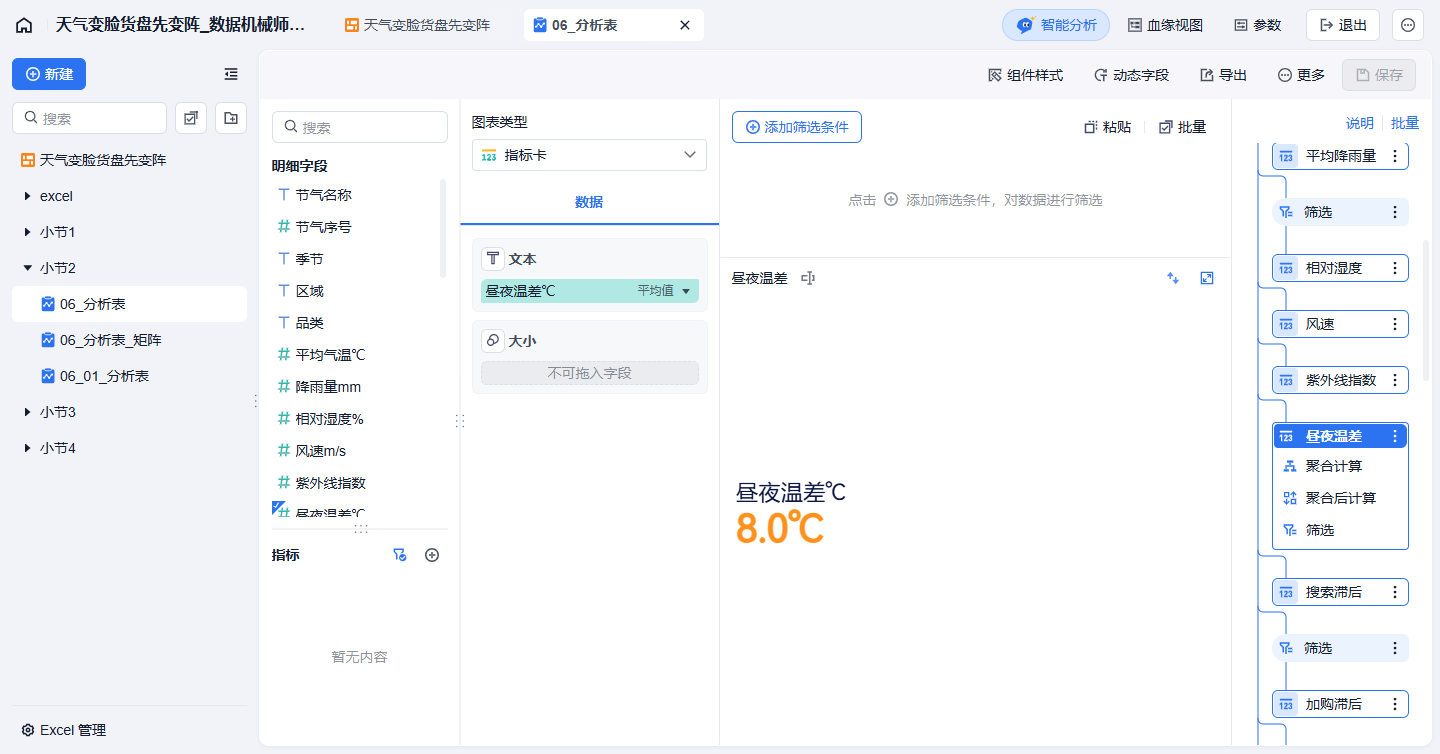Collapse the 小节2 tree node

click(27, 268)
